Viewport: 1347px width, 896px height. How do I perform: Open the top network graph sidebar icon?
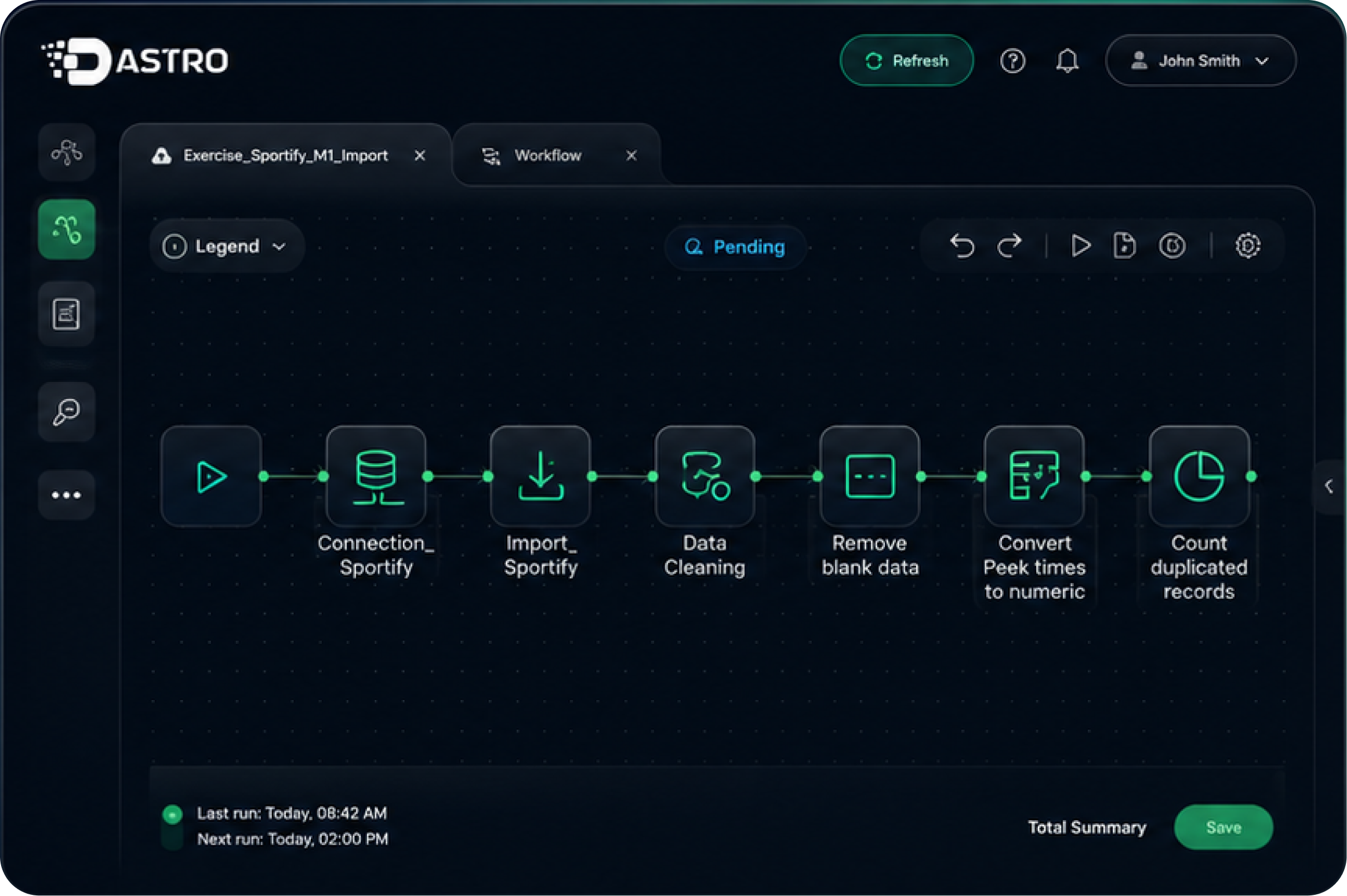click(x=67, y=152)
